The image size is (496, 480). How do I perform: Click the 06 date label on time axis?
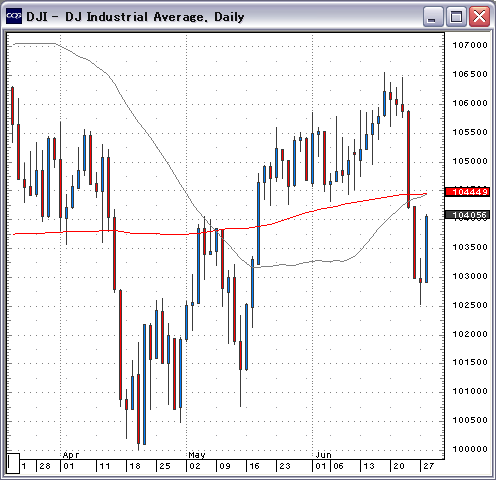338,466
